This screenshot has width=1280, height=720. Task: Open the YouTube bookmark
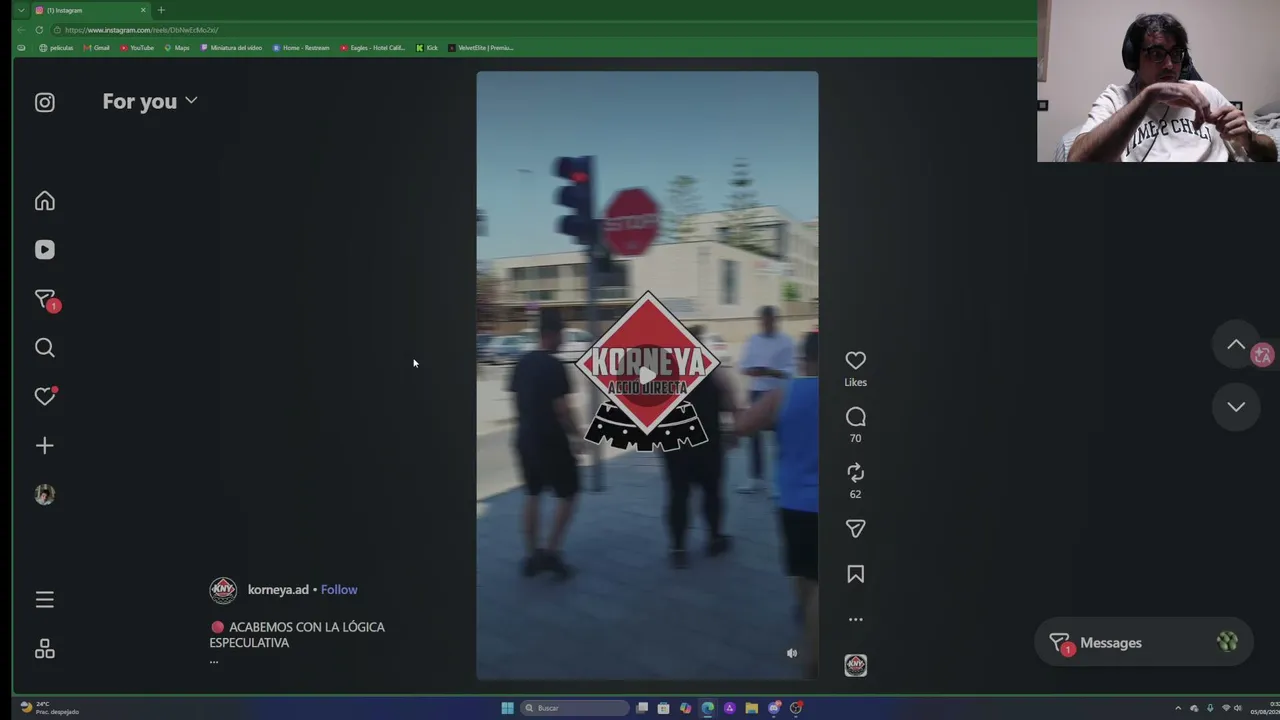point(138,48)
